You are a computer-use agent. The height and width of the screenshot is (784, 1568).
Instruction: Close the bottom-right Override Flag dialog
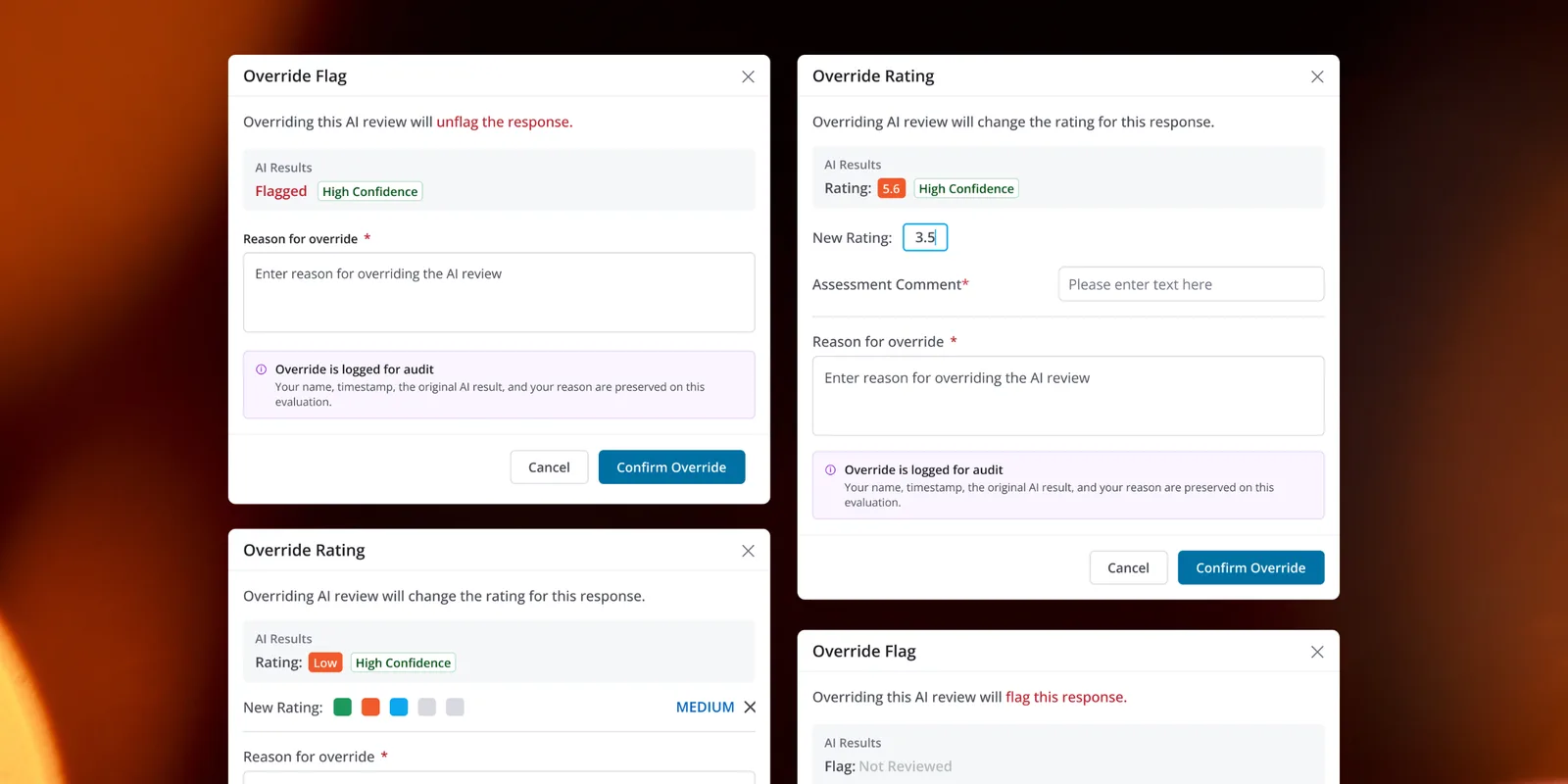[x=1317, y=652]
